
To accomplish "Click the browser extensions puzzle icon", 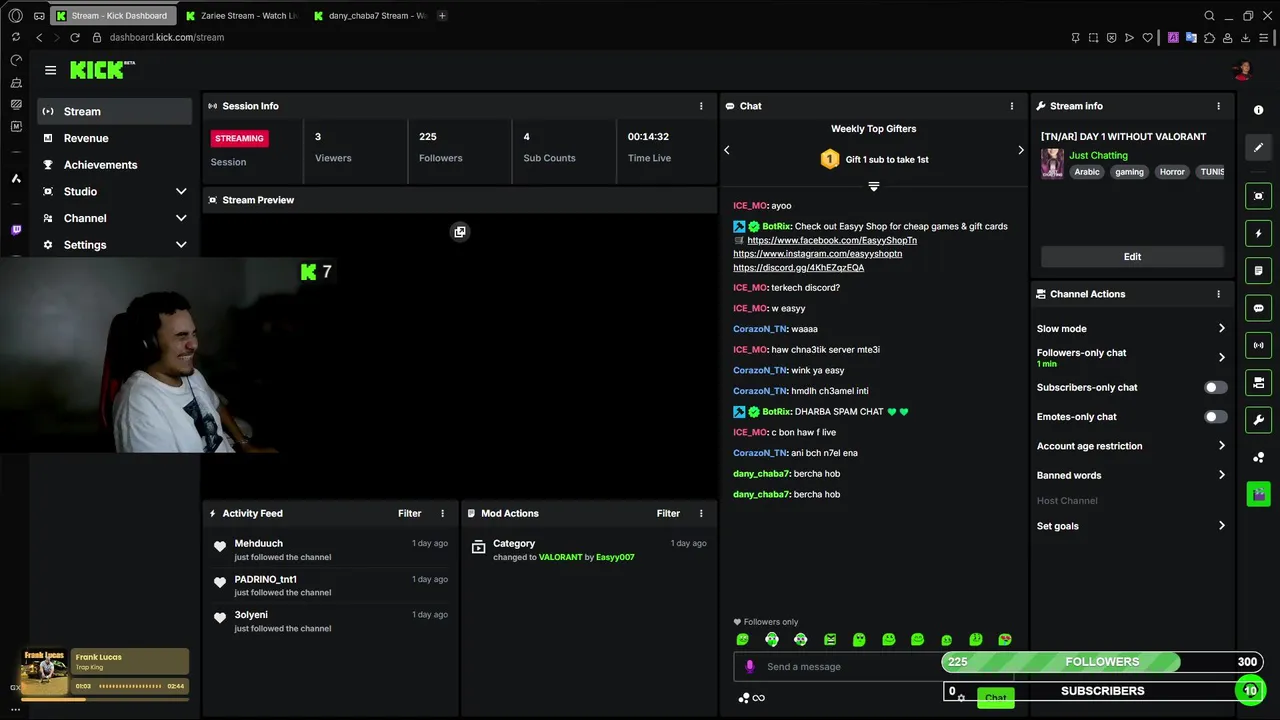I will point(1209,37).
